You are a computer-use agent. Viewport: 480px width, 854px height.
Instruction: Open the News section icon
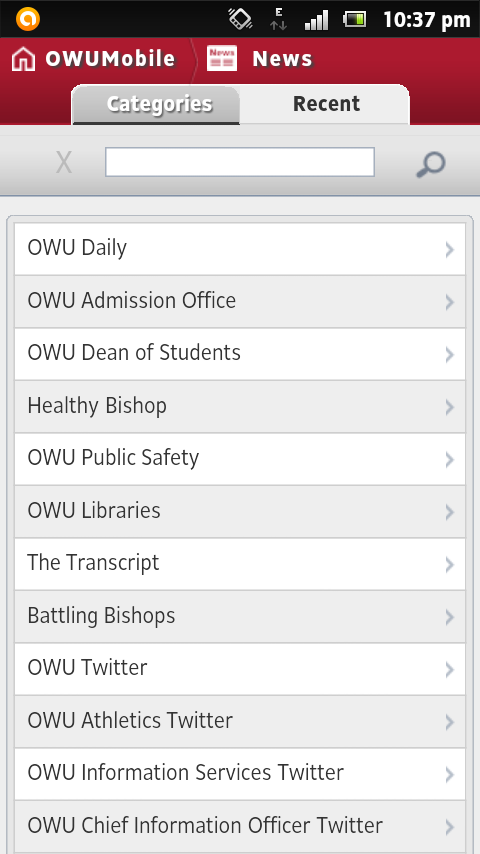(222, 58)
